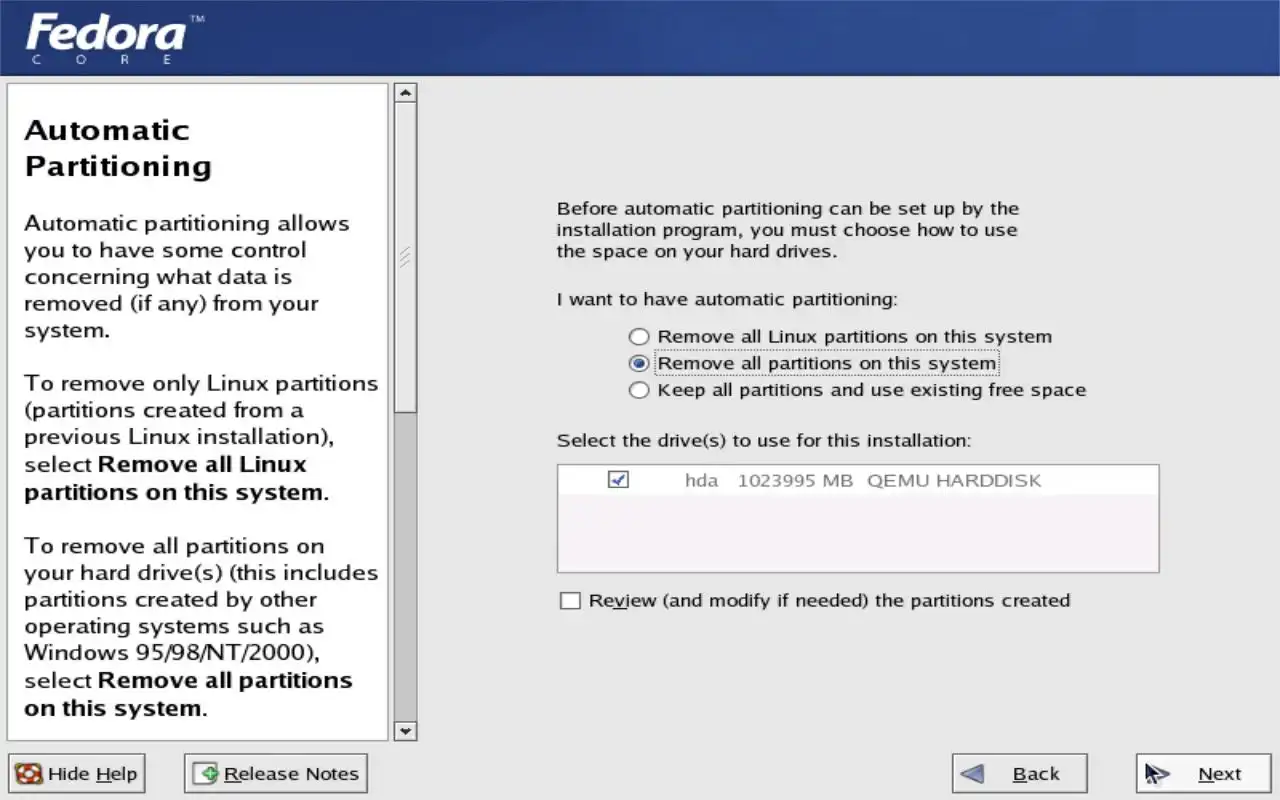Click the lifebuoy icon on Hide Help
This screenshot has height=800, width=1280.
click(x=29, y=774)
